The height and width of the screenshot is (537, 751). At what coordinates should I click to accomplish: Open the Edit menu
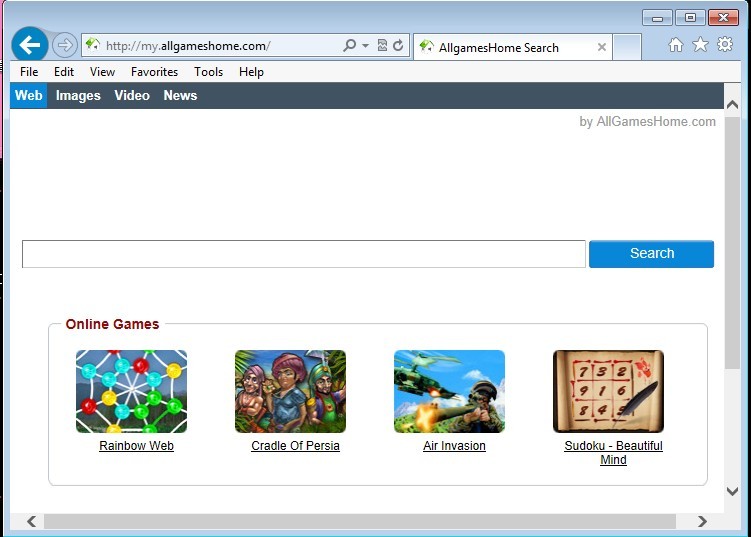(x=64, y=72)
